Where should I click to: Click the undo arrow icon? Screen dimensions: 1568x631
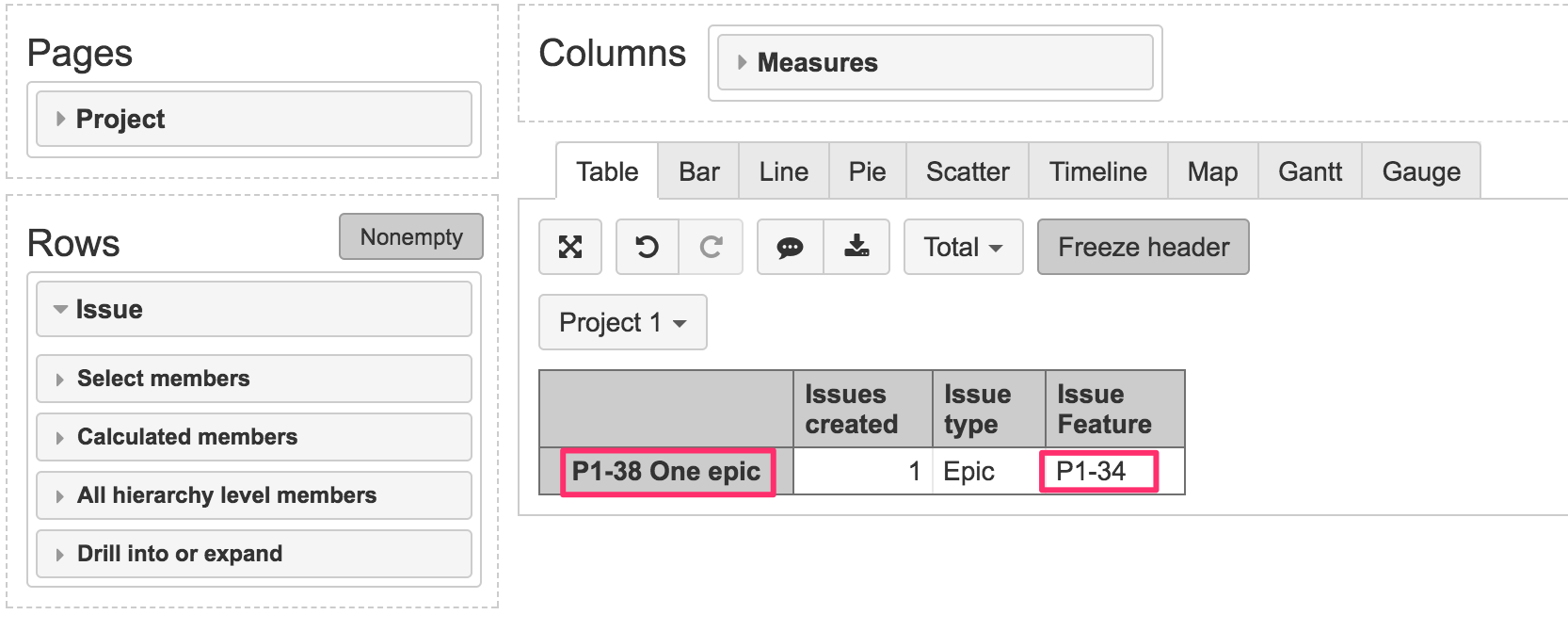(647, 247)
